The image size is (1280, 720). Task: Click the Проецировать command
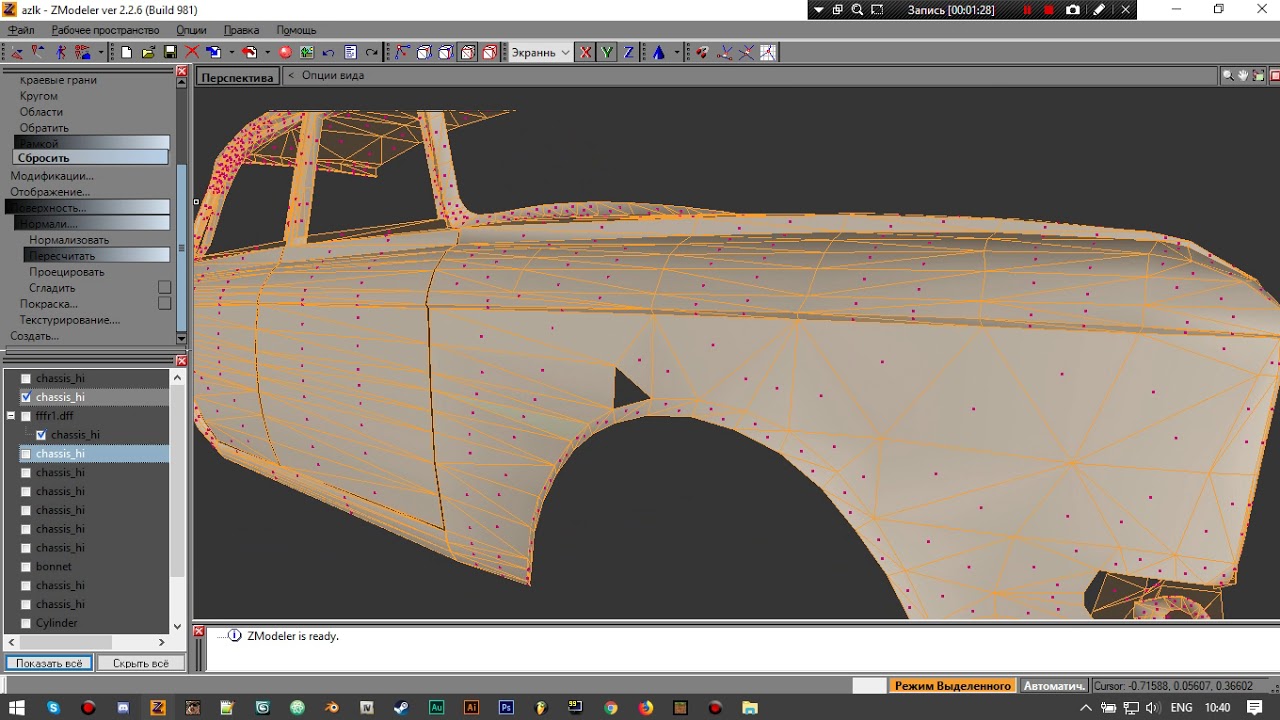[x=66, y=272]
